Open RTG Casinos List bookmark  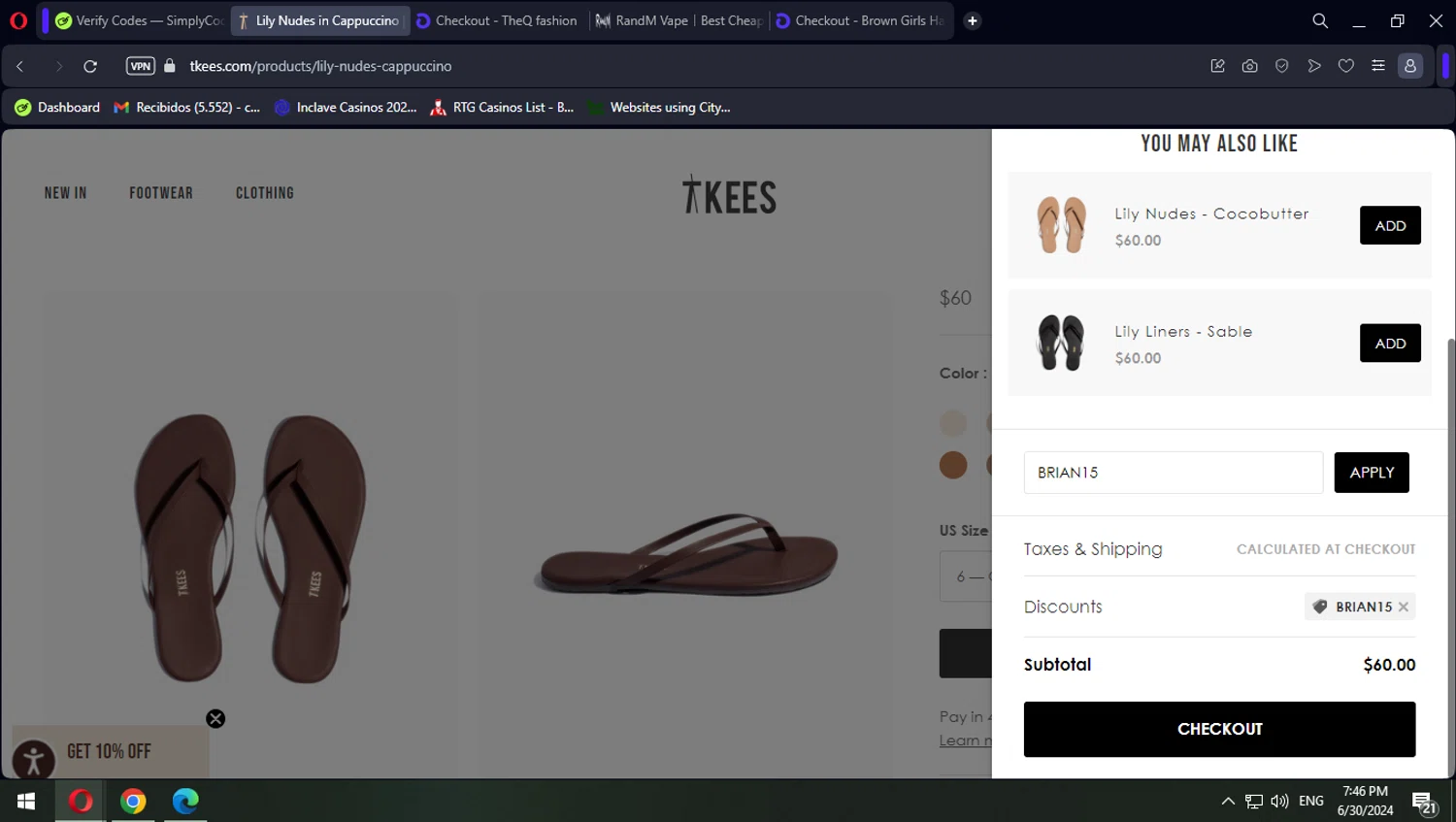502,108
